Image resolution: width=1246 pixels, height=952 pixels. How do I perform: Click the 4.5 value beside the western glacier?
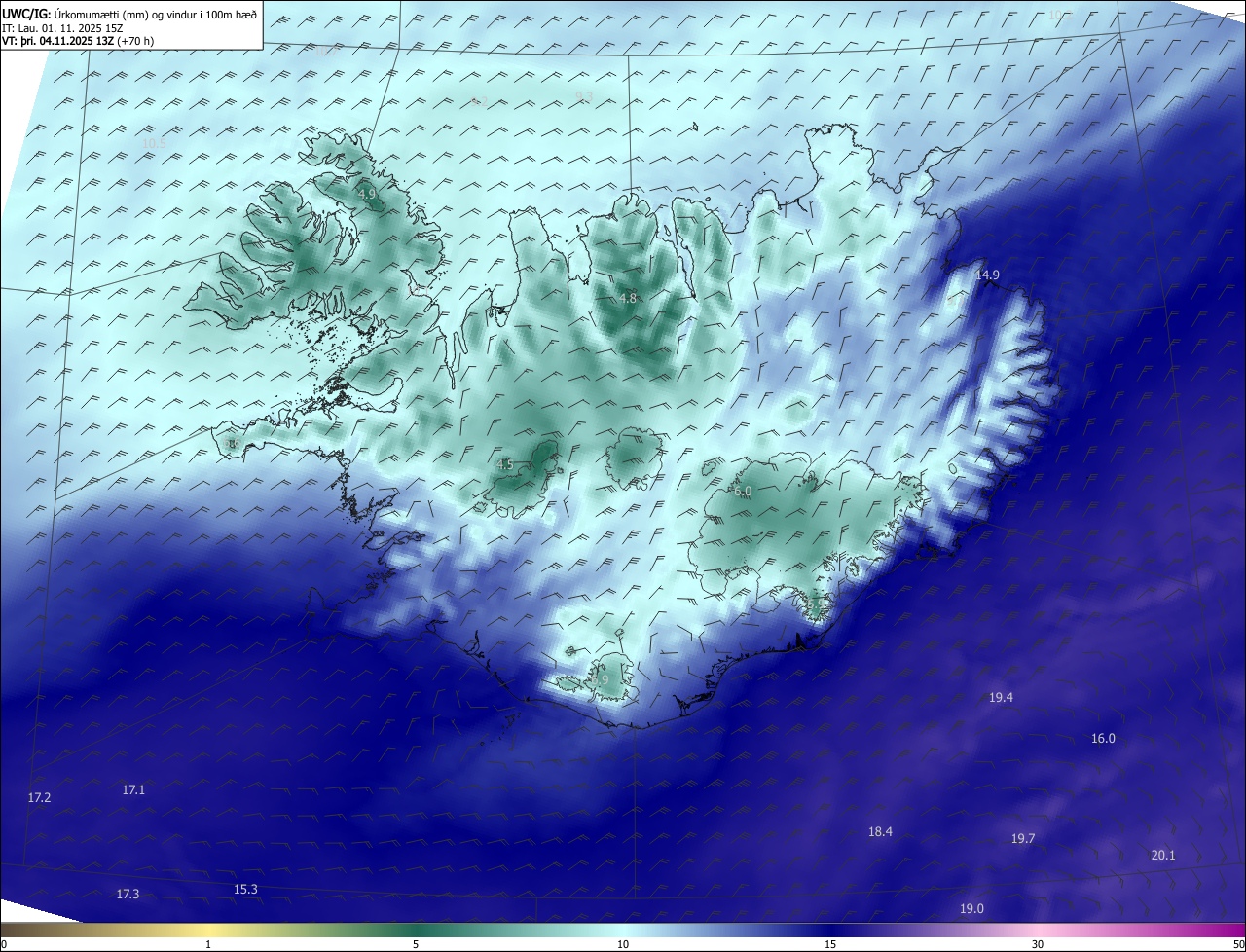click(504, 465)
